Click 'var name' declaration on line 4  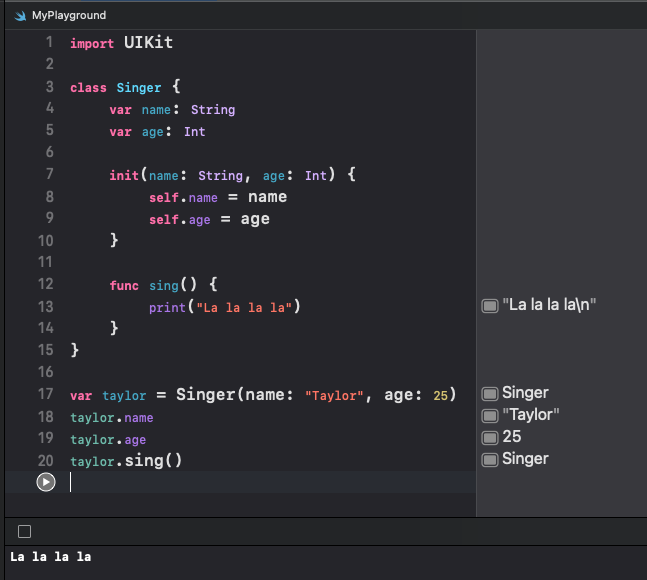click(139, 110)
